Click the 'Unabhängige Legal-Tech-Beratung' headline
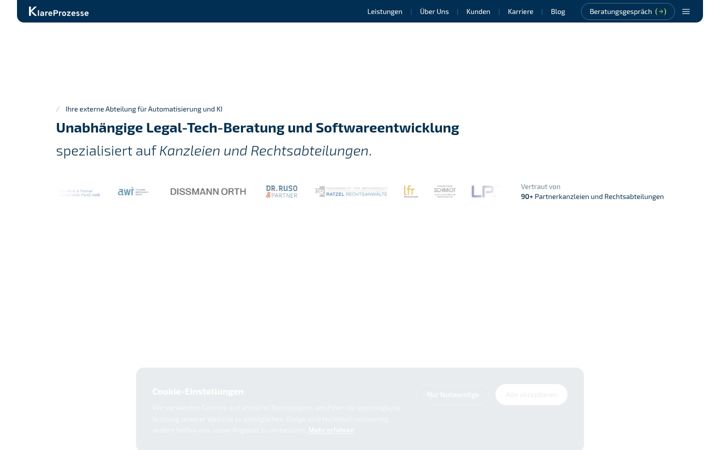720x450 pixels. pyautogui.click(x=258, y=128)
